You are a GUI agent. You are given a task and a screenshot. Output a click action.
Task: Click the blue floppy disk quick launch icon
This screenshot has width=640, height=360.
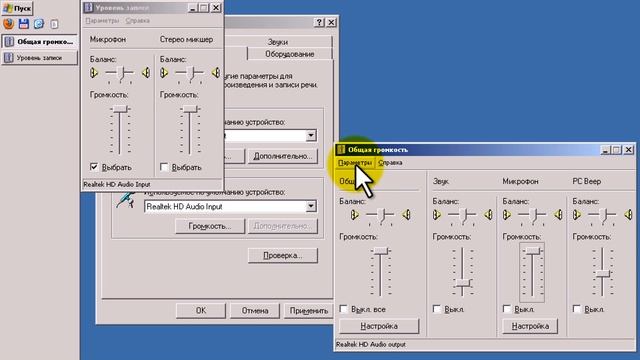24,24
